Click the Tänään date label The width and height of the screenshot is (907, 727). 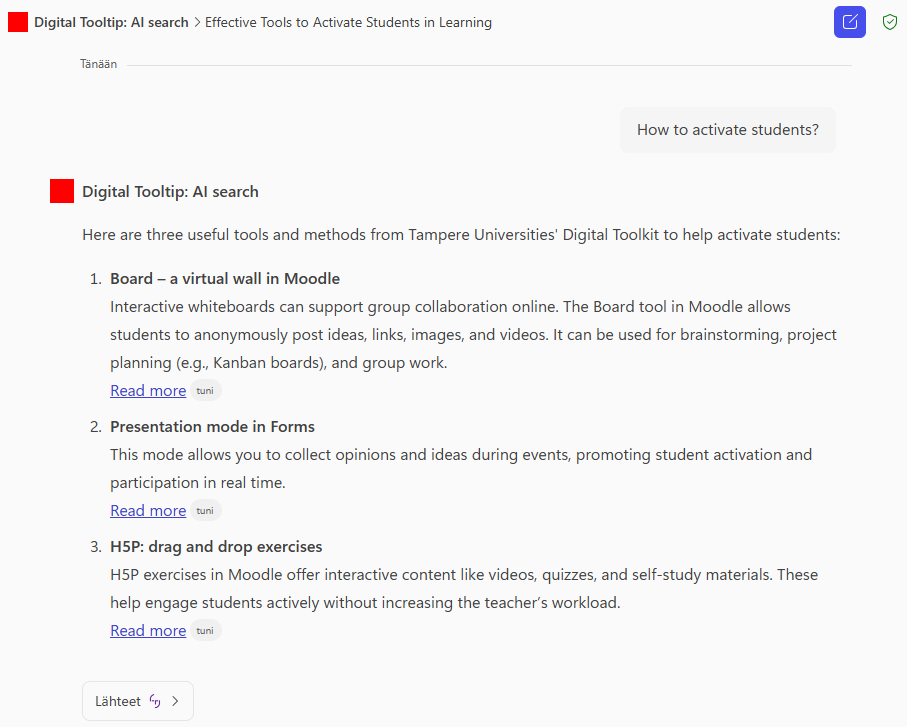97,63
